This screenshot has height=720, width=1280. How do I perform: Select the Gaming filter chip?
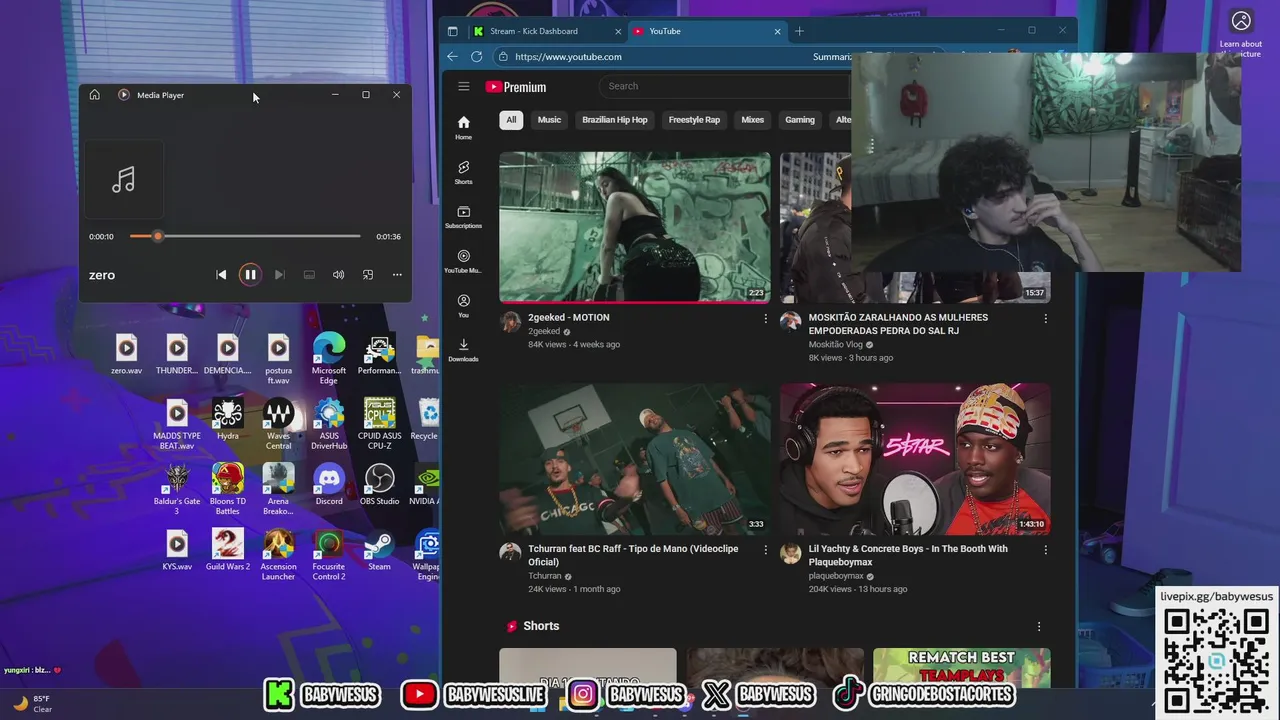click(x=800, y=120)
